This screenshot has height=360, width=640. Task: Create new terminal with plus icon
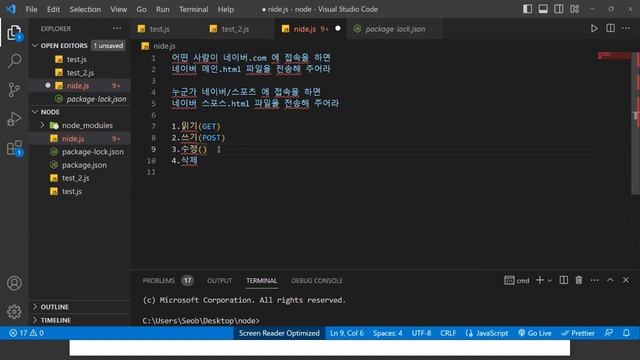click(540, 280)
